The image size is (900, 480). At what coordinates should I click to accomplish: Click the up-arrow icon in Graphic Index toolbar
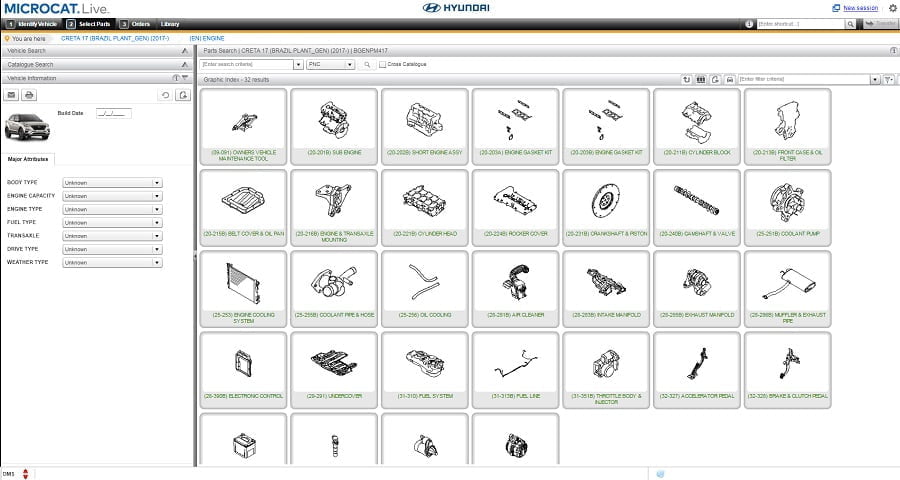point(686,79)
